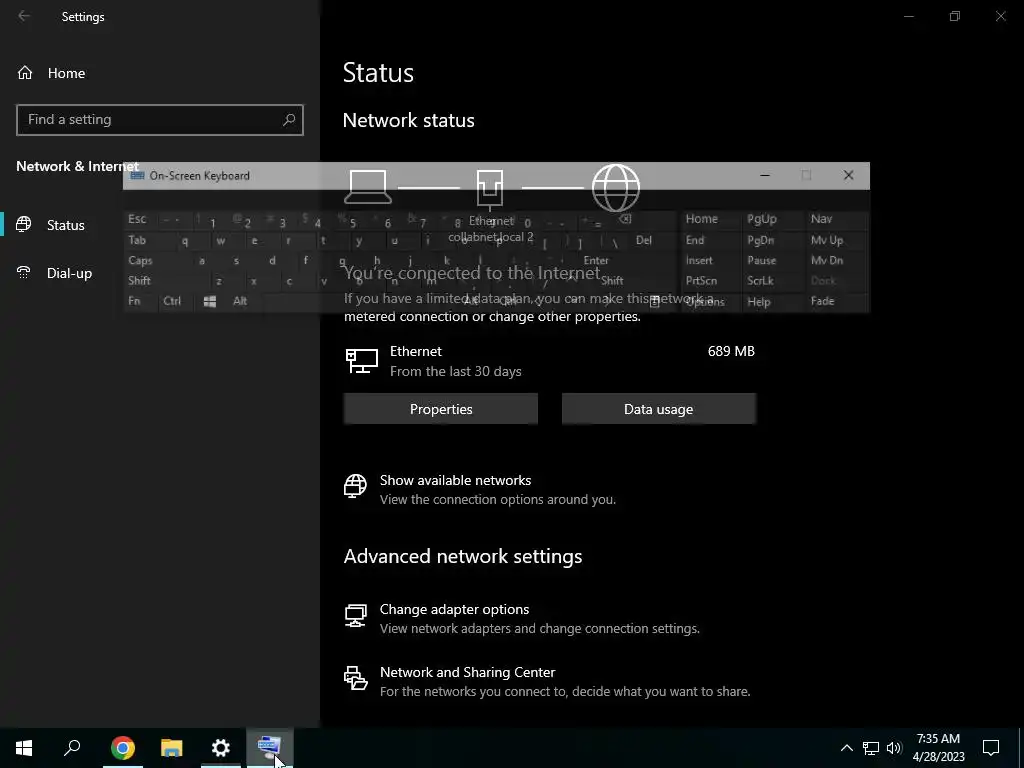The width and height of the screenshot is (1024, 768).
Task: Tap the Windows logo key on the keyboard
Action: pyautogui.click(x=210, y=301)
